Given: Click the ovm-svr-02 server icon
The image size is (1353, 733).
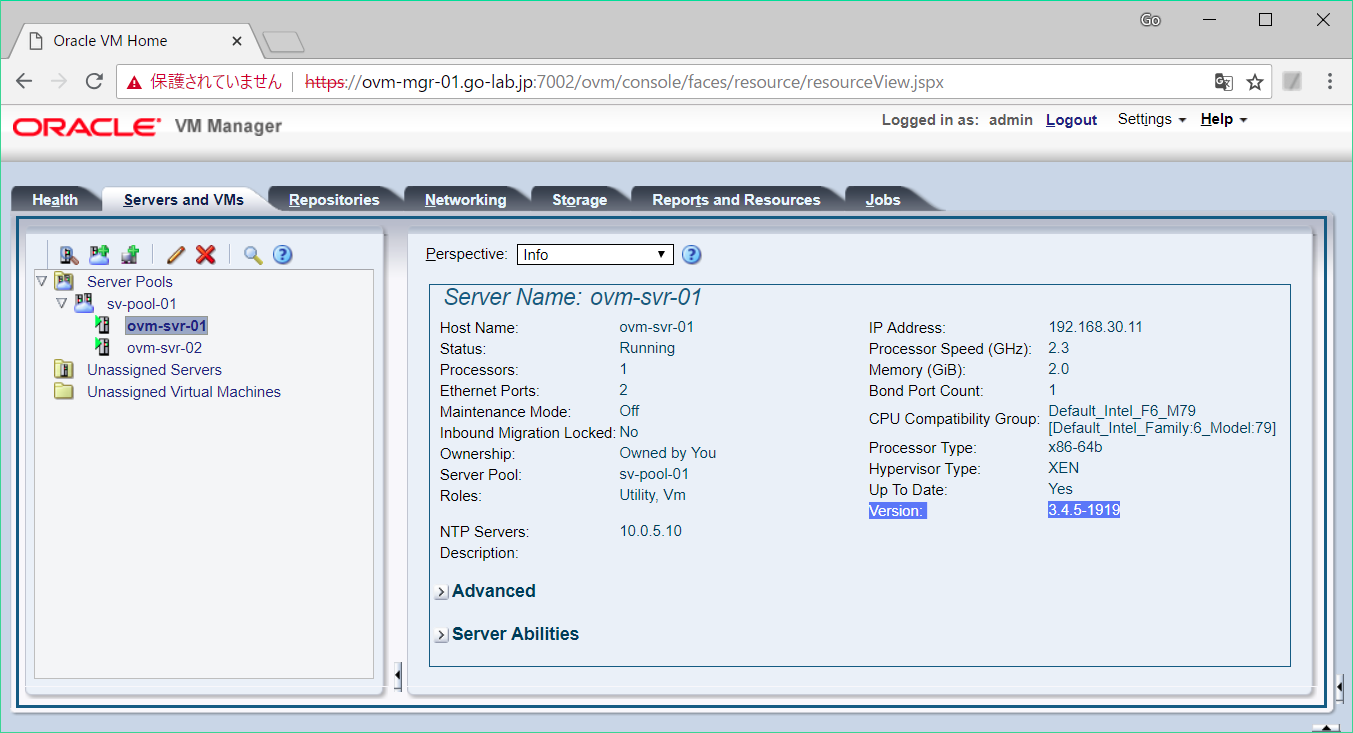Looking at the screenshot, I should tap(102, 347).
